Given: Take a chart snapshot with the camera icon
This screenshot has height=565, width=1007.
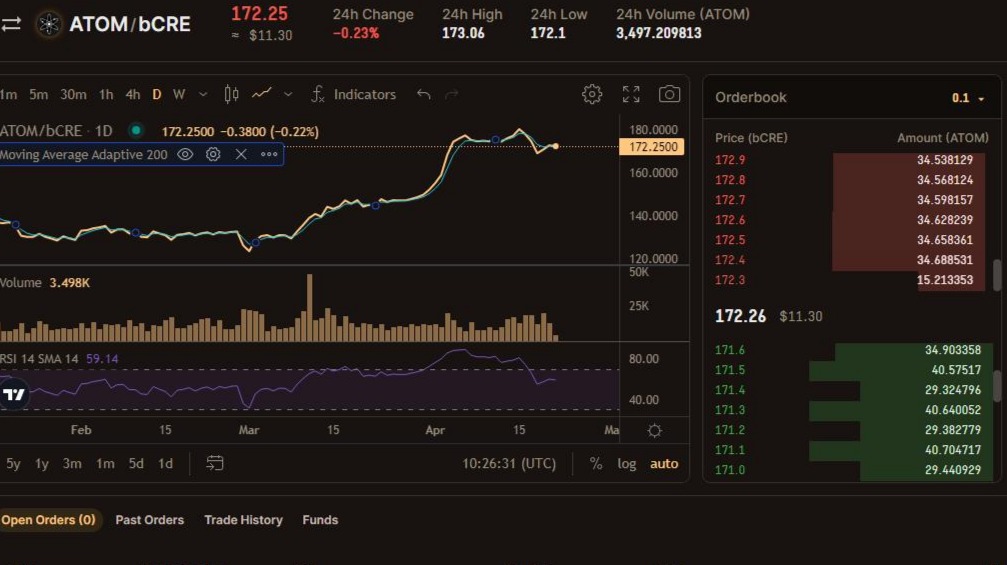Looking at the screenshot, I should pos(669,94).
